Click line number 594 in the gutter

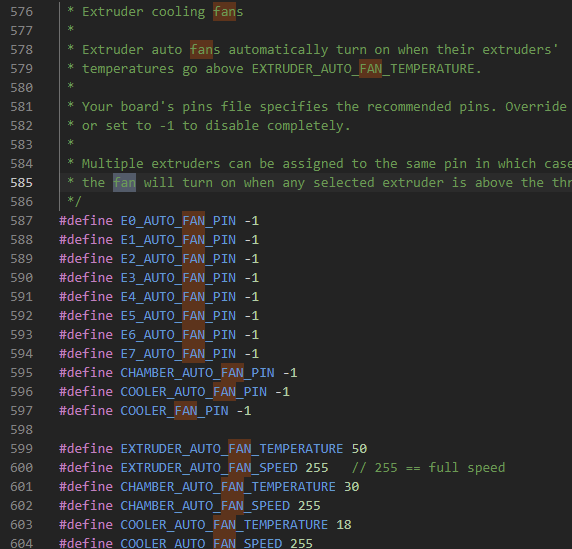(x=22, y=353)
